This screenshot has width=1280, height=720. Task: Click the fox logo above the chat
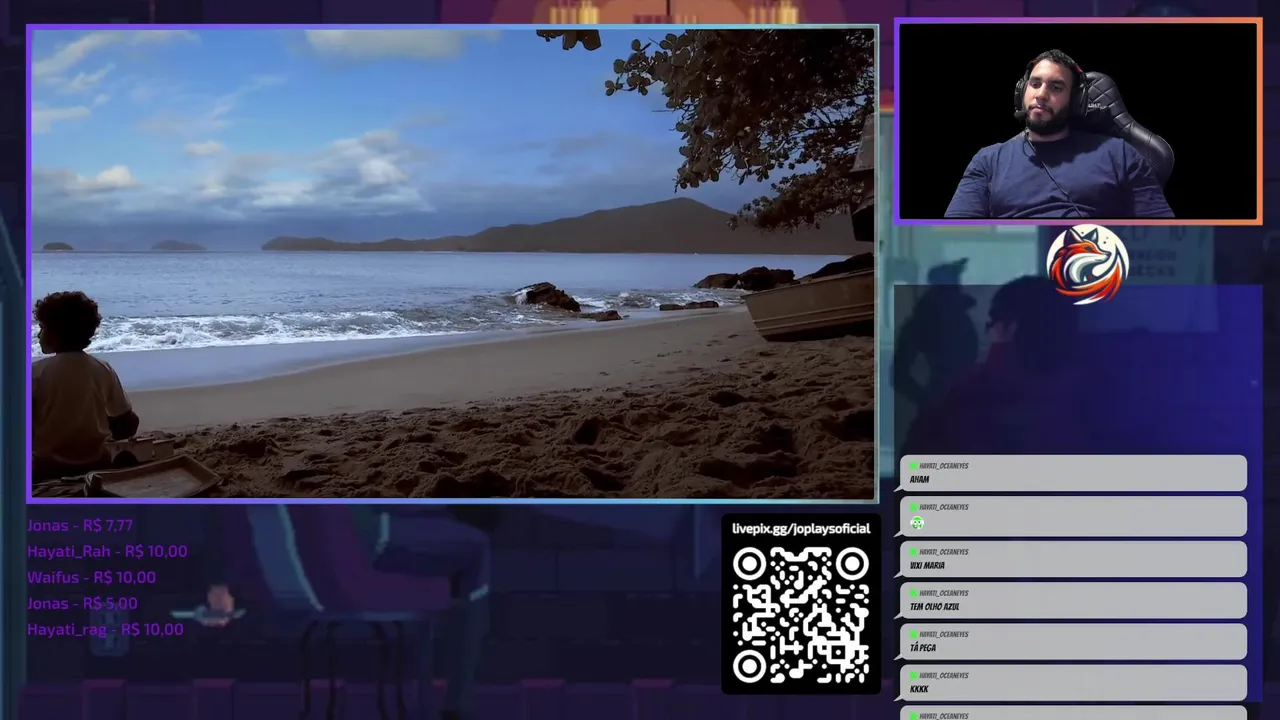[x=1087, y=265]
